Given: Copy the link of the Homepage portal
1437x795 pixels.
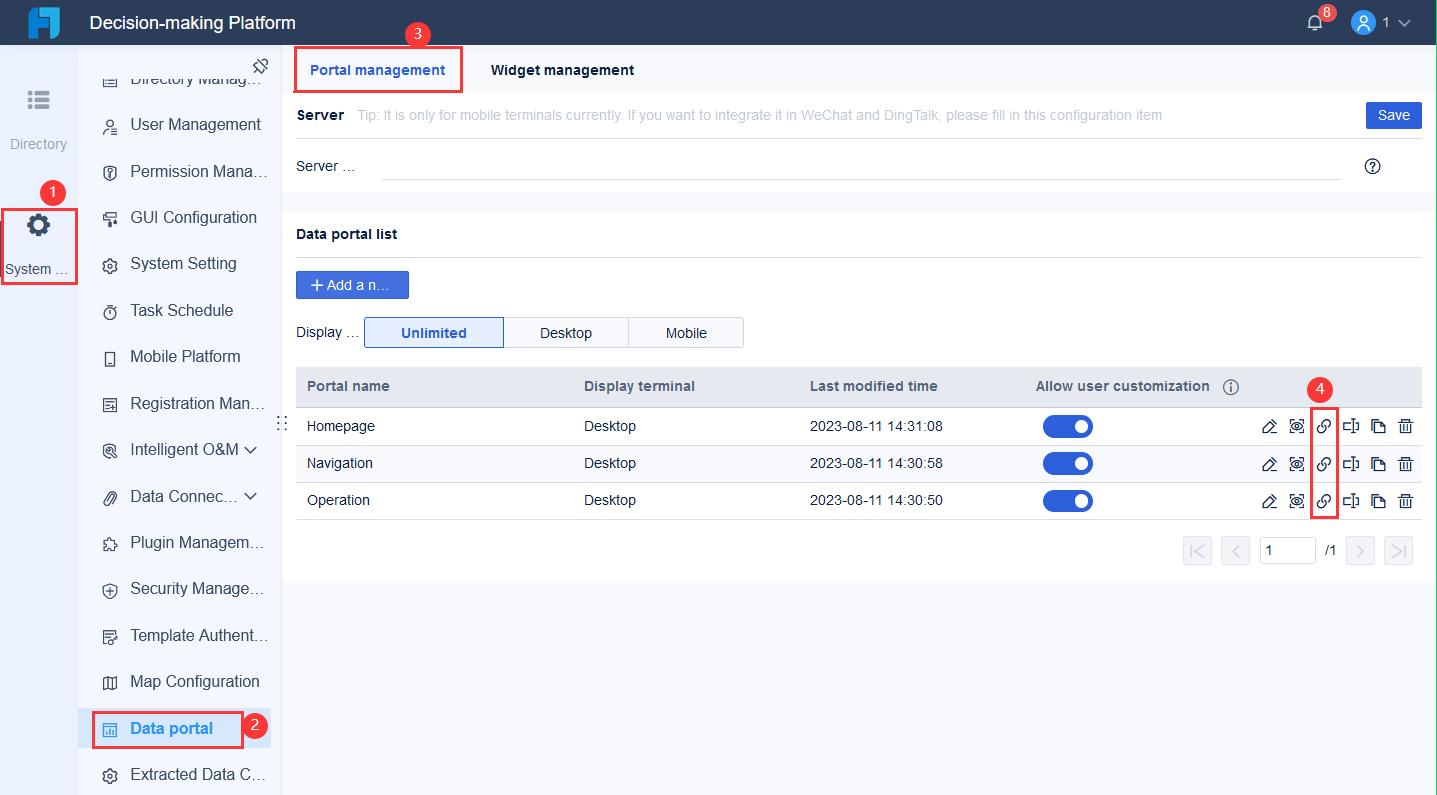Looking at the screenshot, I should click(x=1324, y=426).
